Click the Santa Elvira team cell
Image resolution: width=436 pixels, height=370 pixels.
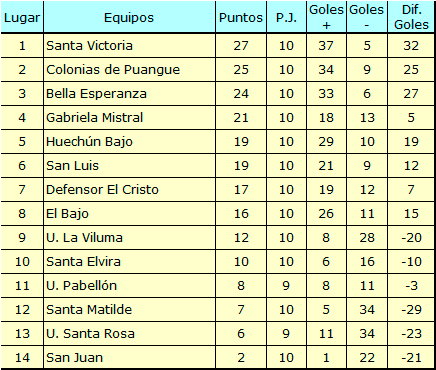click(129, 262)
